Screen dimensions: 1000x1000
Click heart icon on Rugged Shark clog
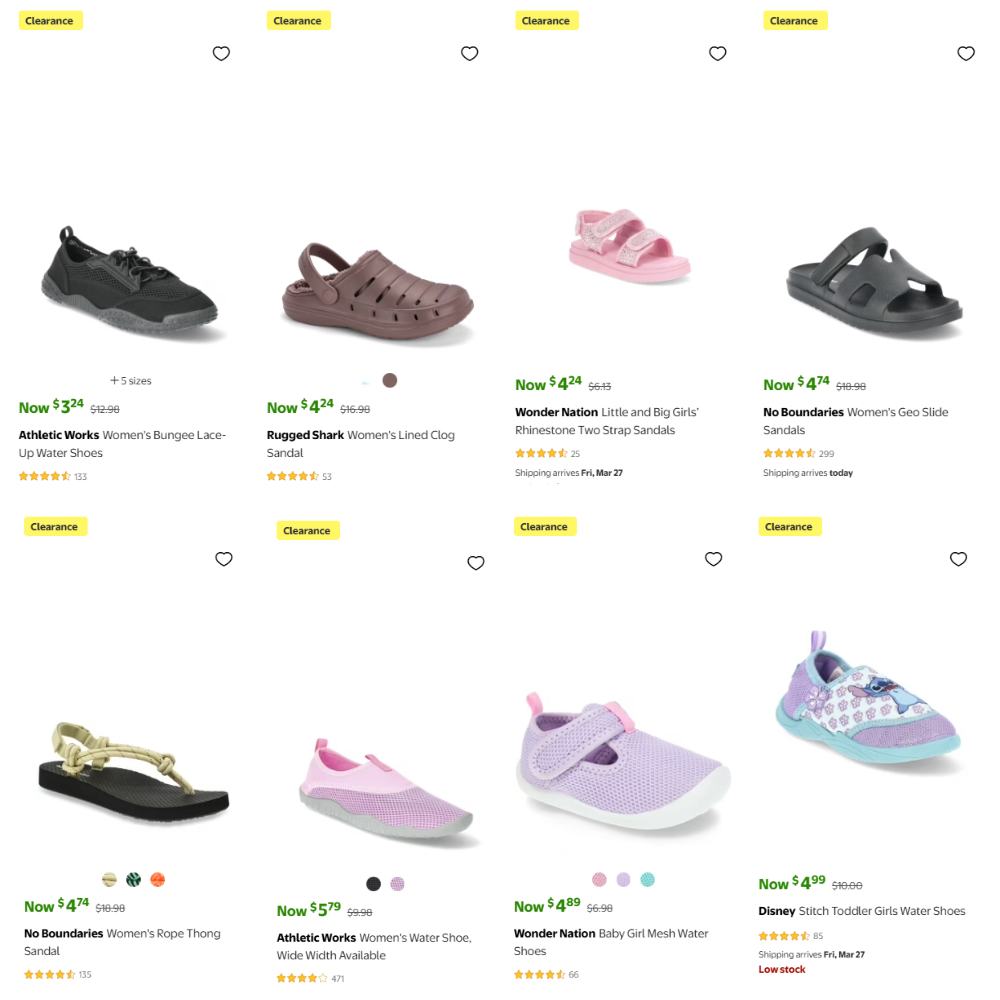coord(469,54)
